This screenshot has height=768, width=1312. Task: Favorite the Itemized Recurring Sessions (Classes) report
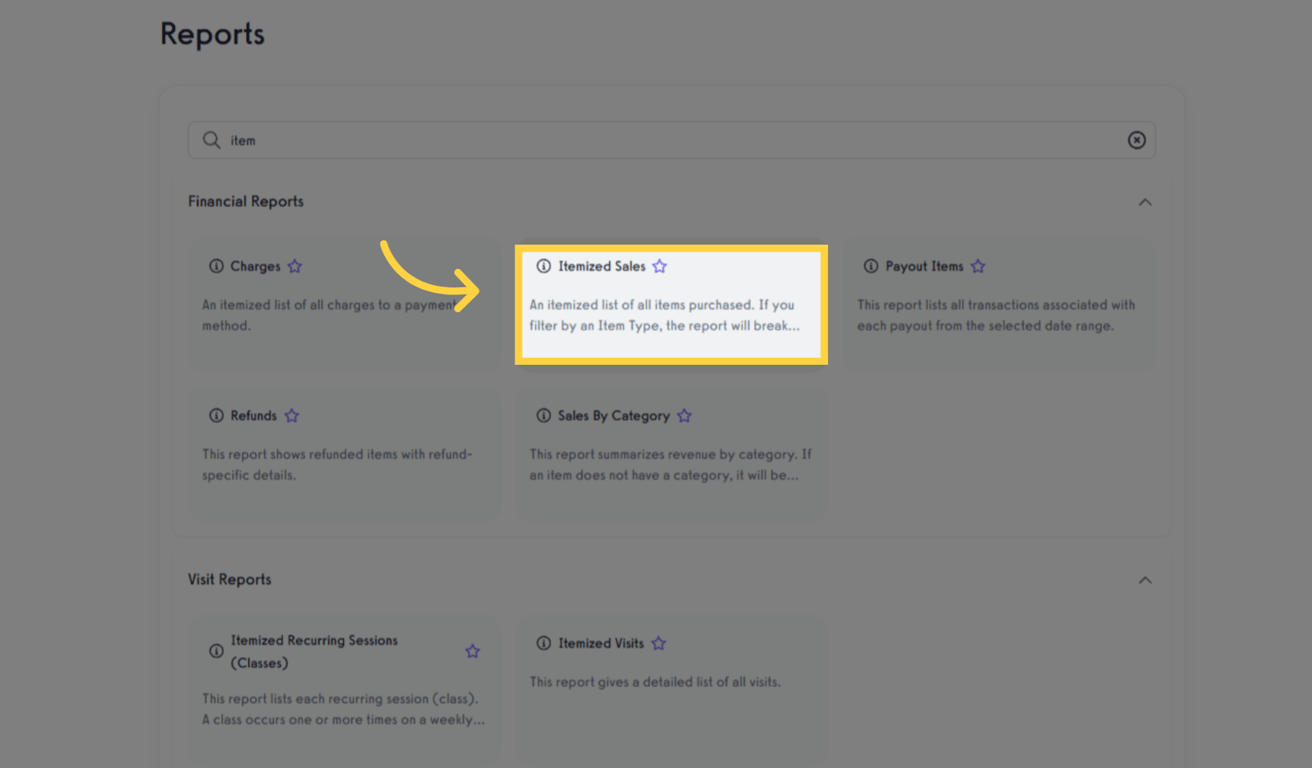(x=472, y=651)
